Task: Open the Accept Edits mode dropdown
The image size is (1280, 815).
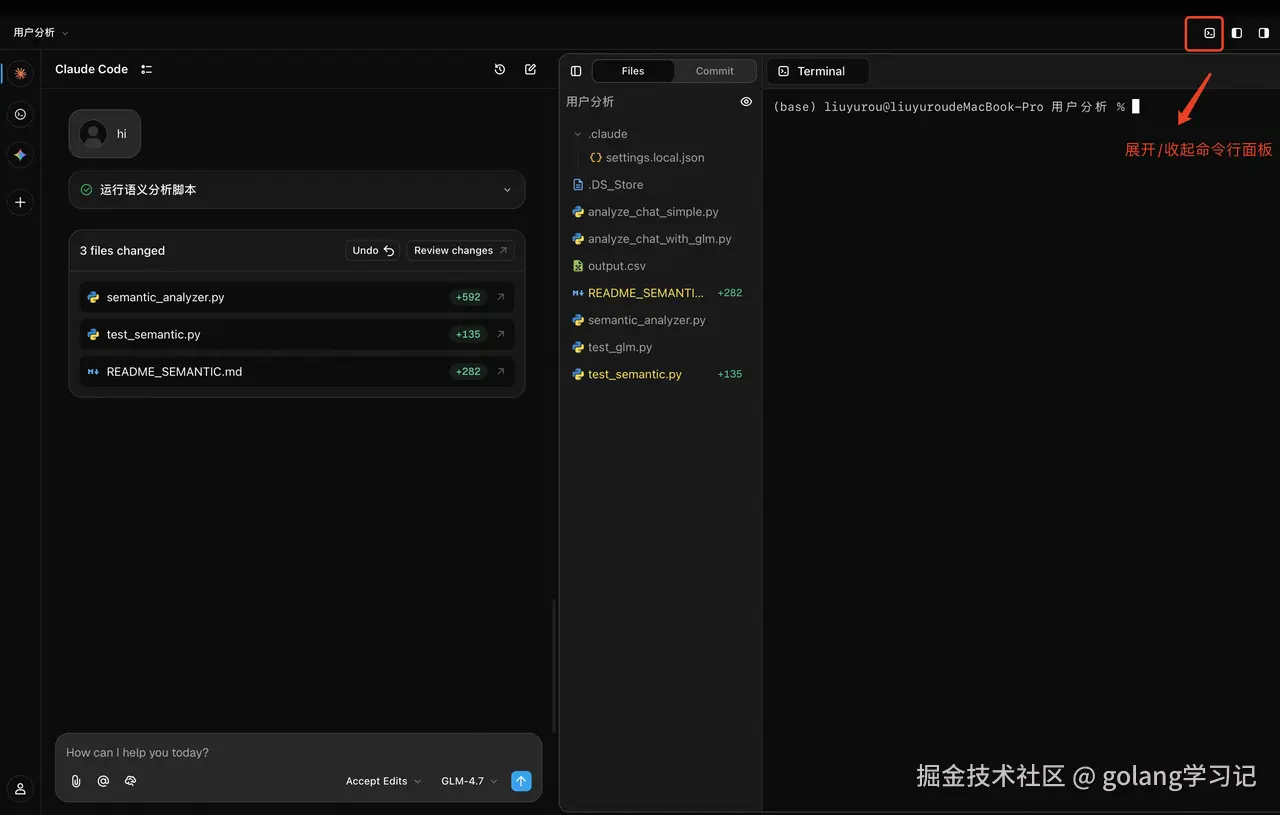Action: click(x=384, y=781)
